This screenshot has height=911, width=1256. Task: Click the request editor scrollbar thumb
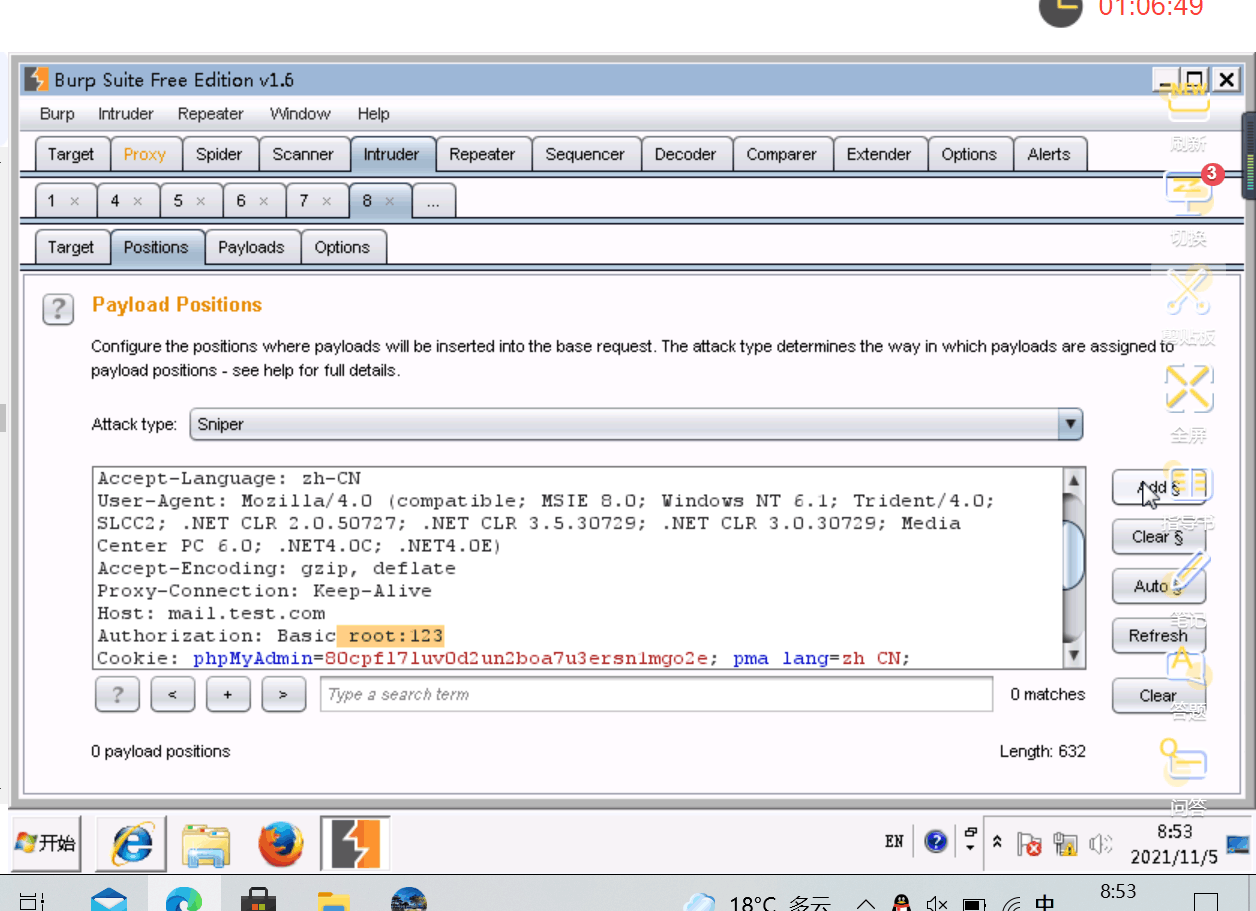coord(1074,555)
